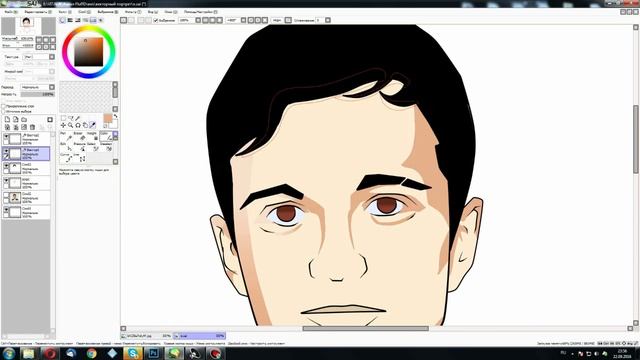Image resolution: width=640 pixels, height=360 pixels.
Task: Create a new normal layer
Action: coord(7,120)
